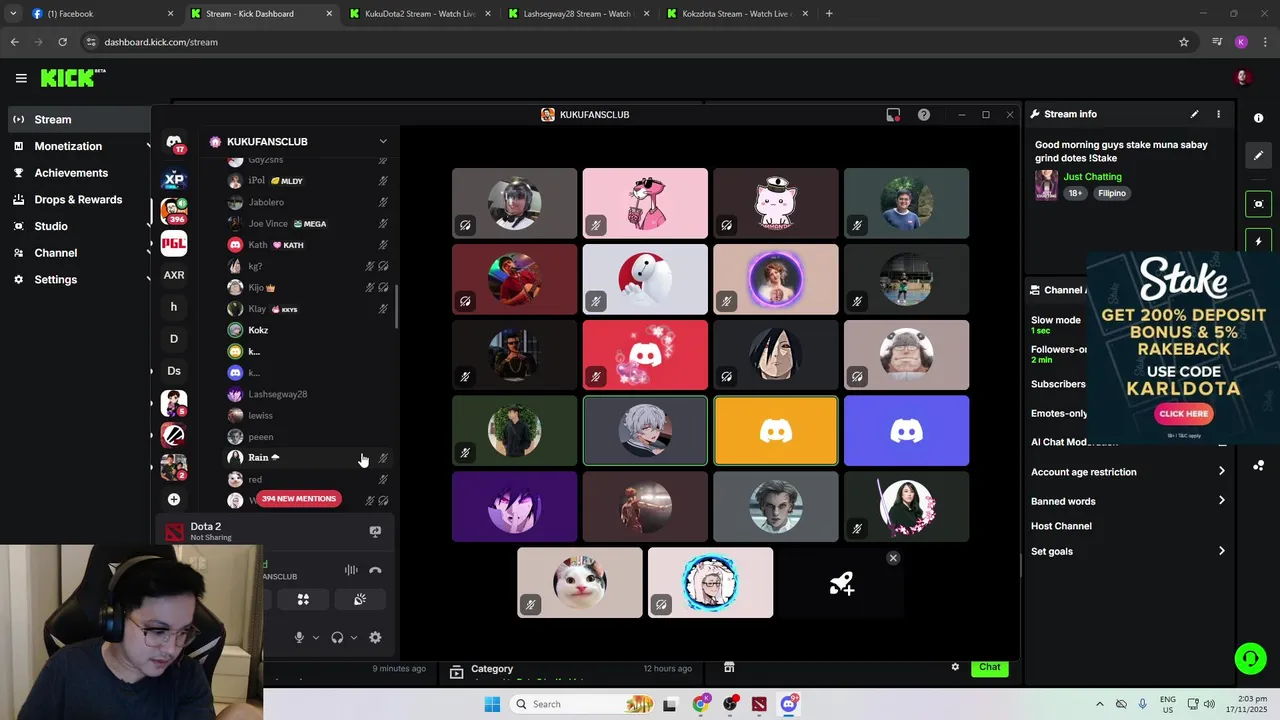Open Discord activities launcher button
The width and height of the screenshot is (1280, 720).
[x=303, y=599]
